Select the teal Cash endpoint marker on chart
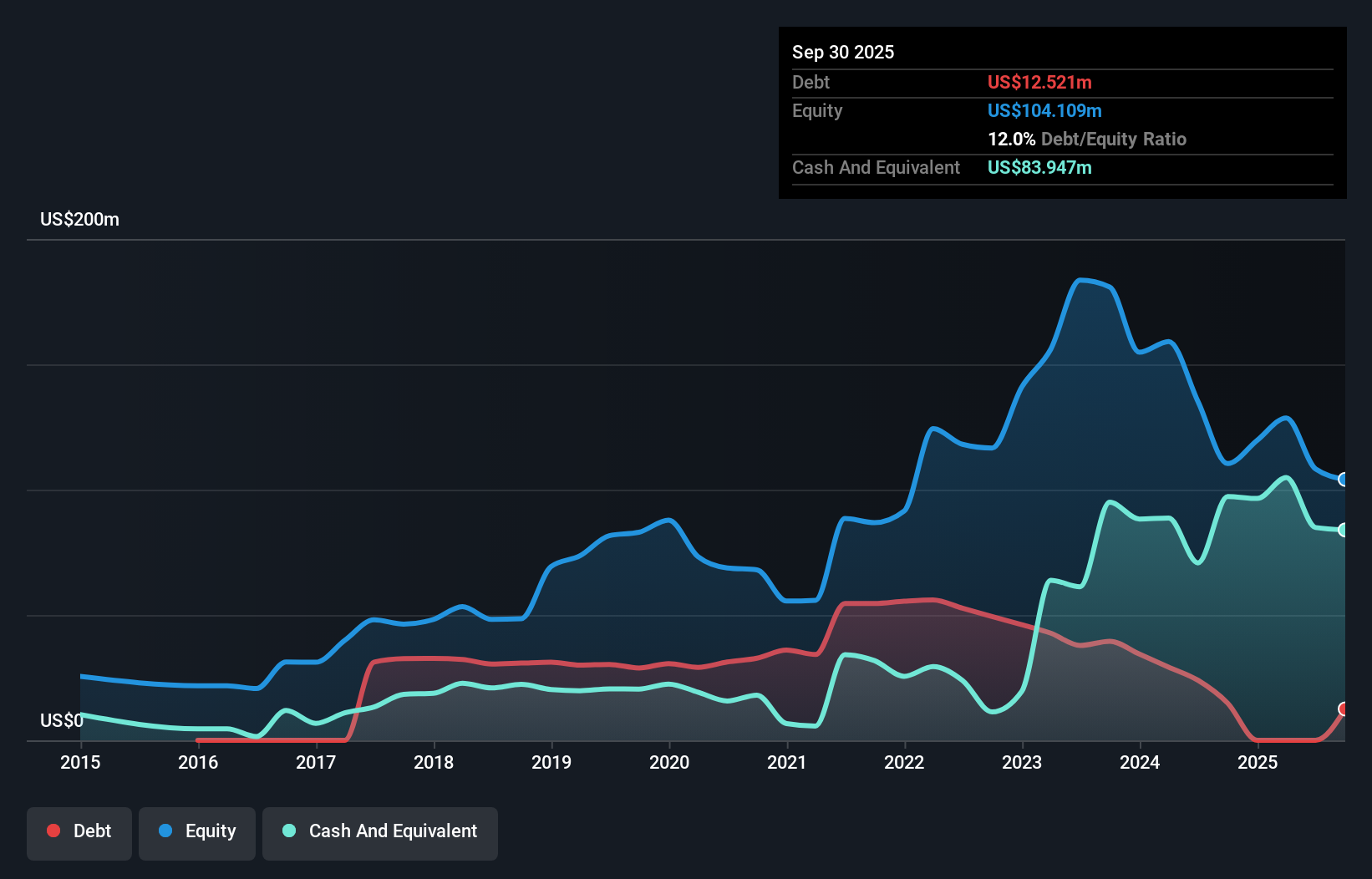The image size is (1372, 879). coord(1342,530)
